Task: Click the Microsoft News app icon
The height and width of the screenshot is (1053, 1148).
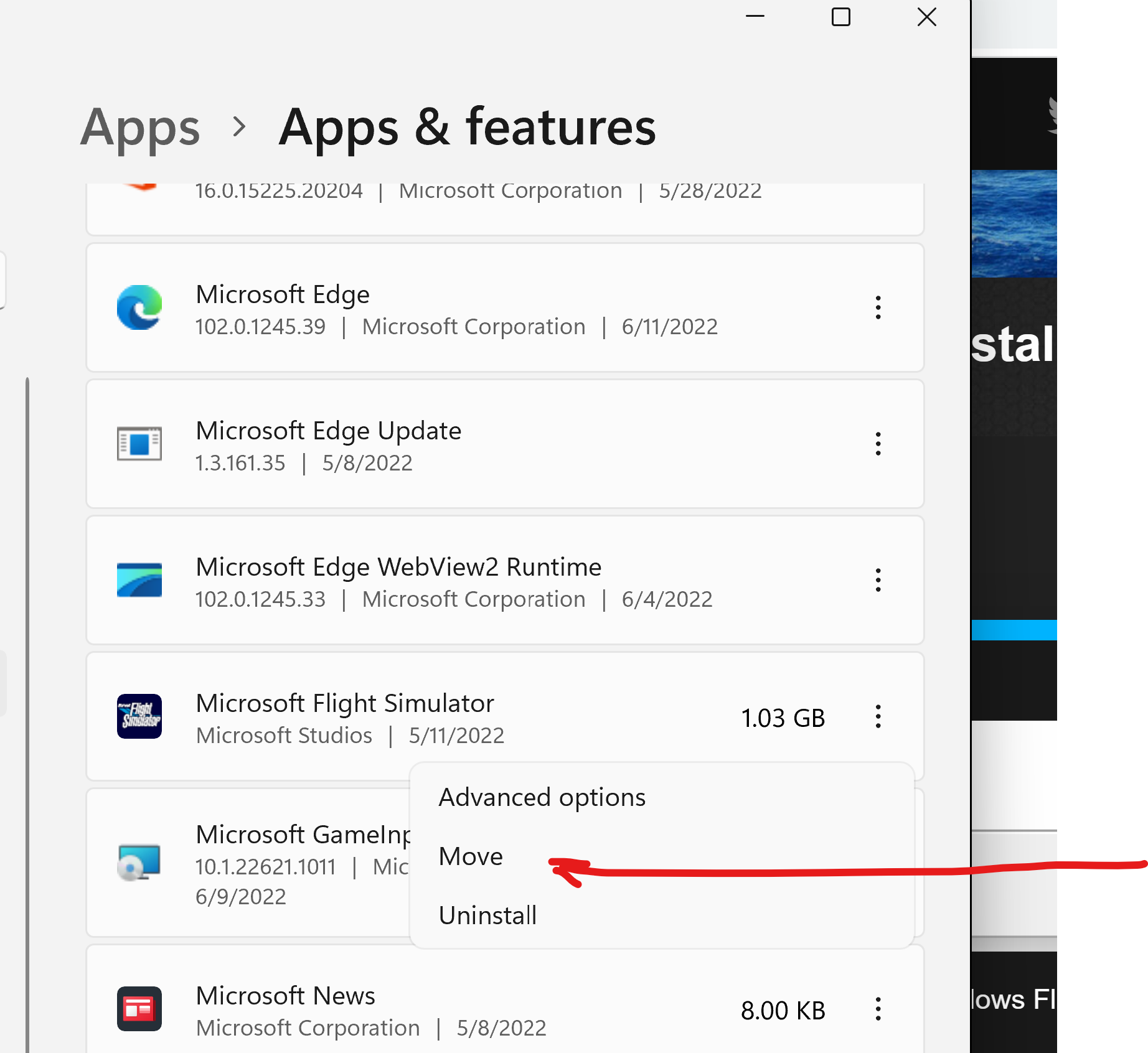Action: coord(139,1009)
